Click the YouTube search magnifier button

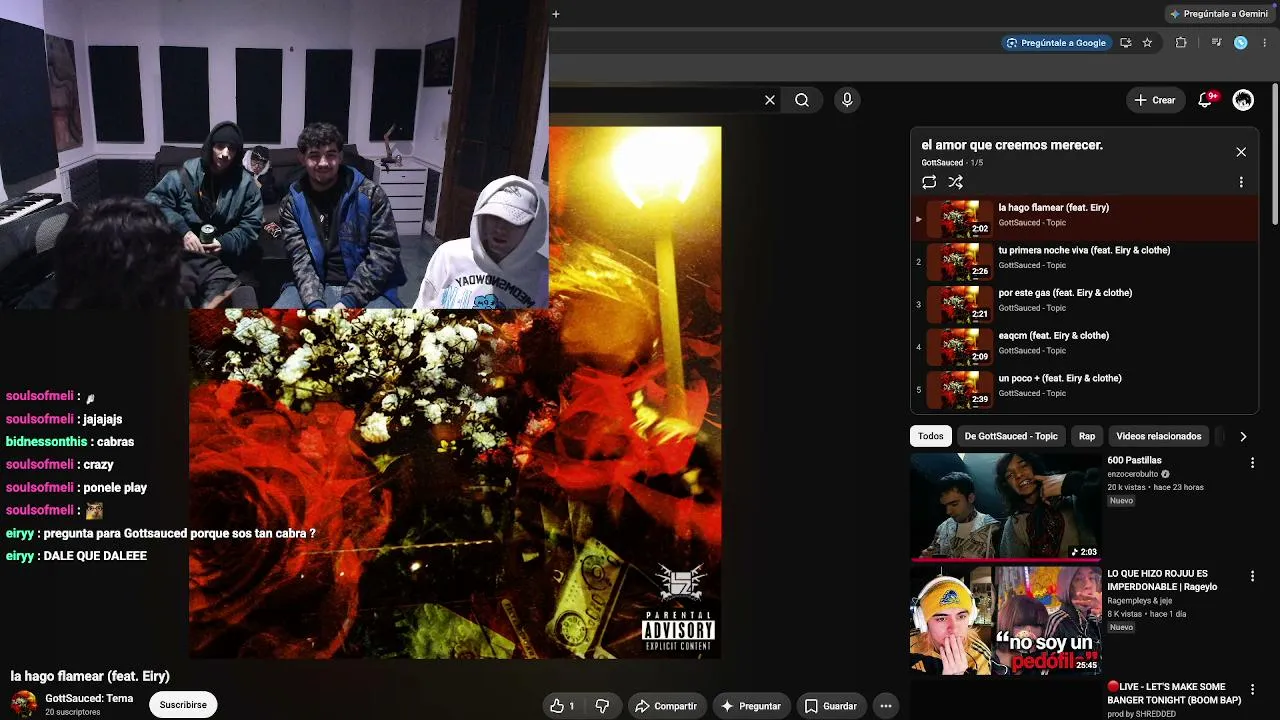[x=802, y=100]
